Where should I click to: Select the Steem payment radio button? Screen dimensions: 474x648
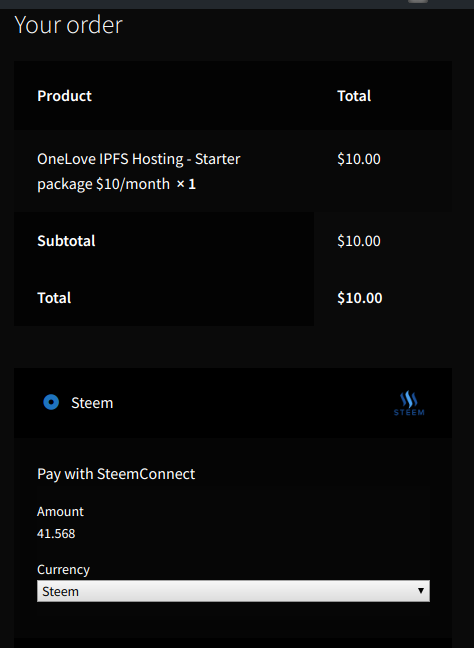click(x=51, y=402)
